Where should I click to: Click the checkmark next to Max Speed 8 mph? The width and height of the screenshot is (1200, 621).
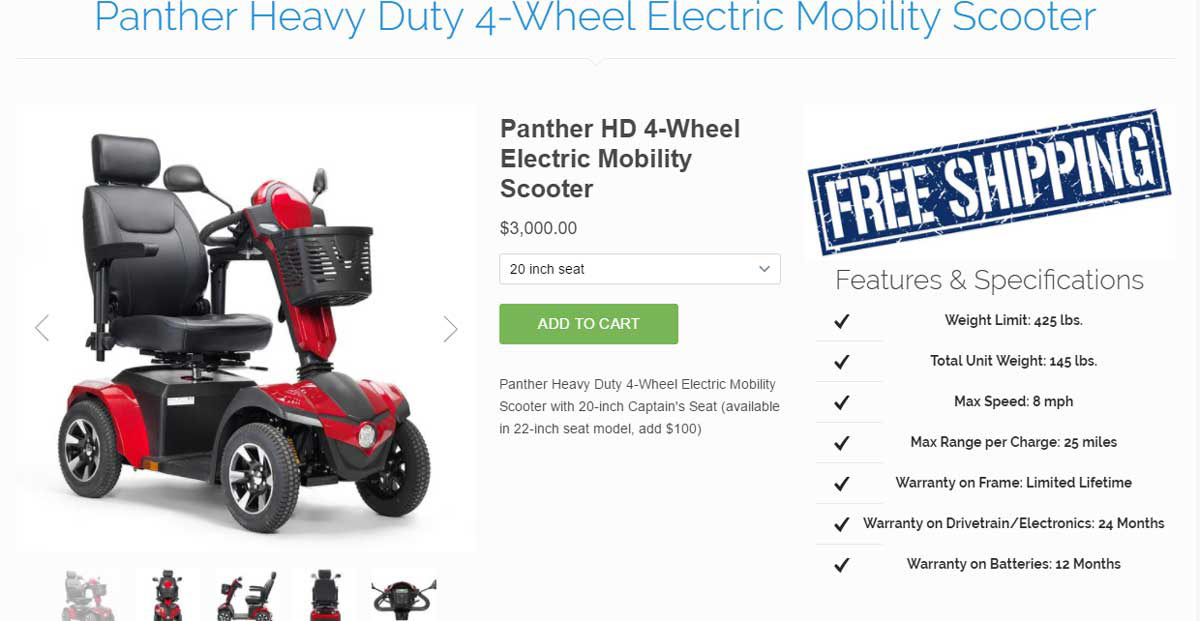(x=842, y=402)
